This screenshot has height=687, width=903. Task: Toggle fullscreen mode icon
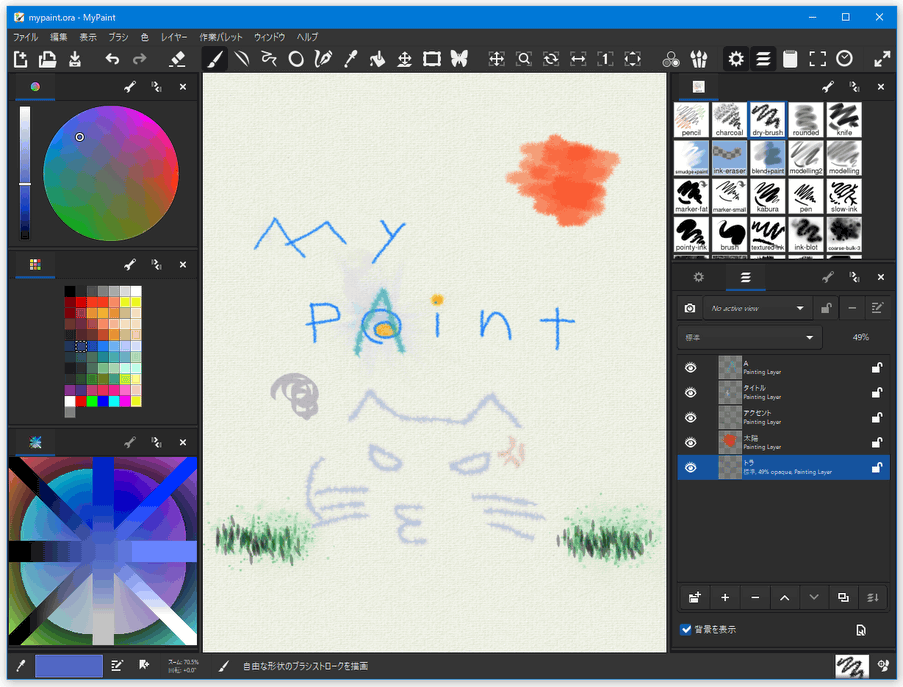click(818, 59)
